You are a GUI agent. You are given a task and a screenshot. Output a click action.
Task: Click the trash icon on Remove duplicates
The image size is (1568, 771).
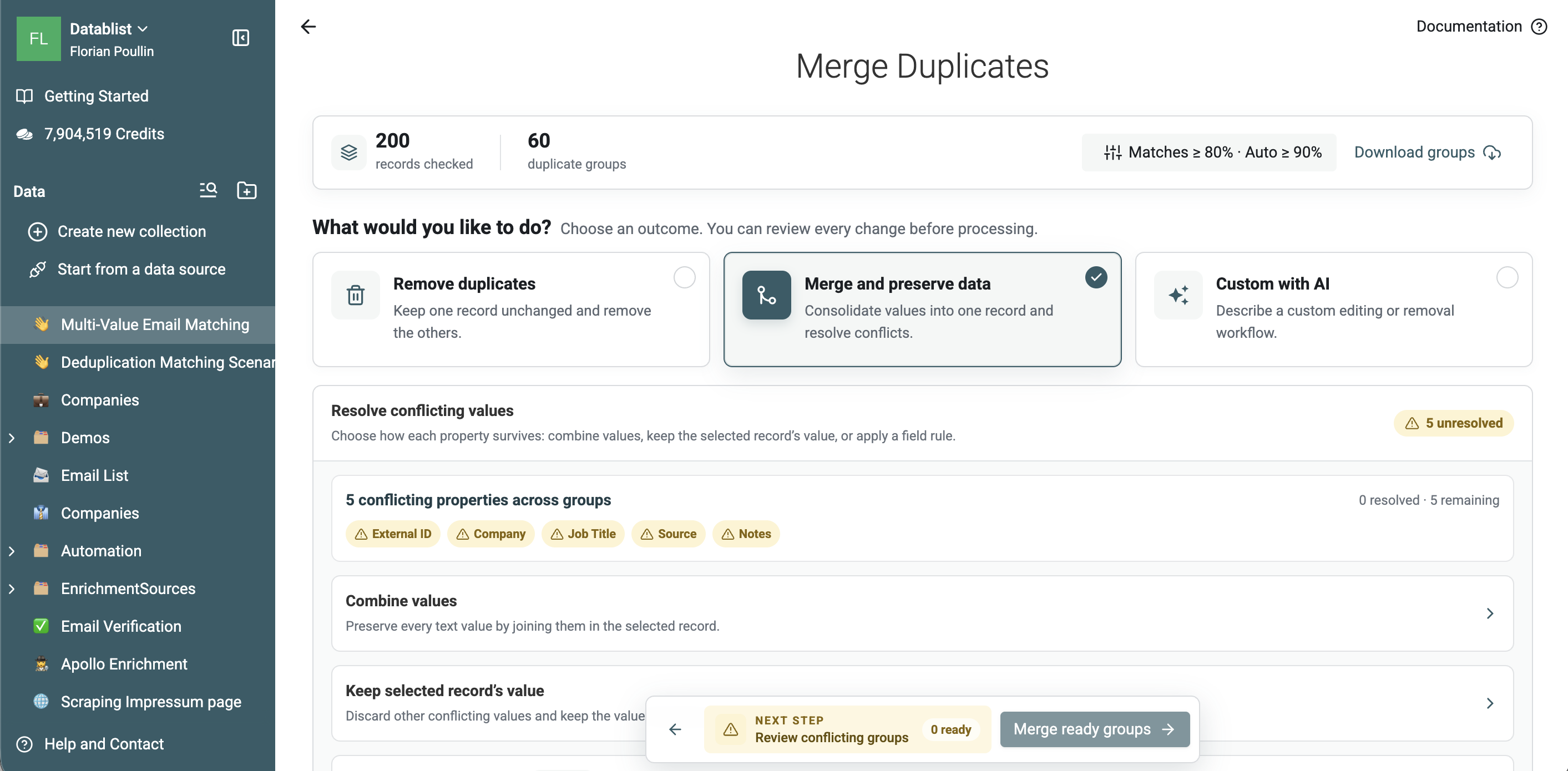(356, 295)
